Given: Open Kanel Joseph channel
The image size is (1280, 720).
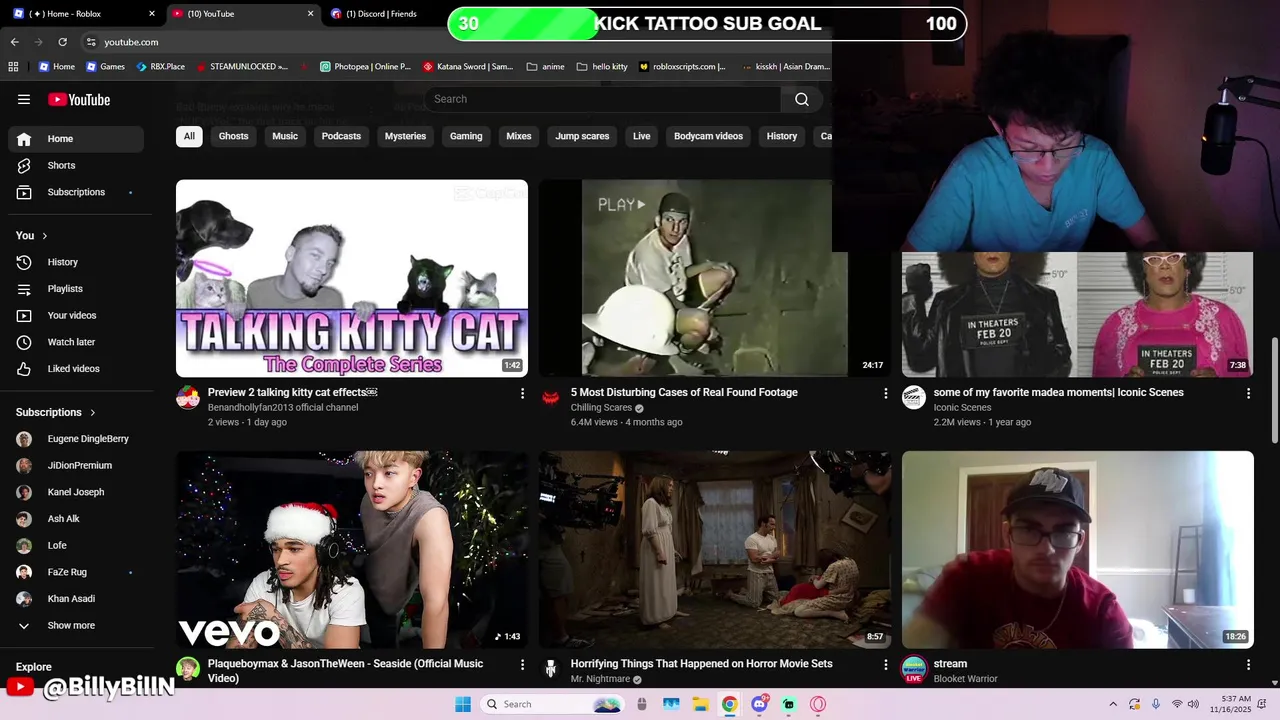Looking at the screenshot, I should click(x=76, y=492).
